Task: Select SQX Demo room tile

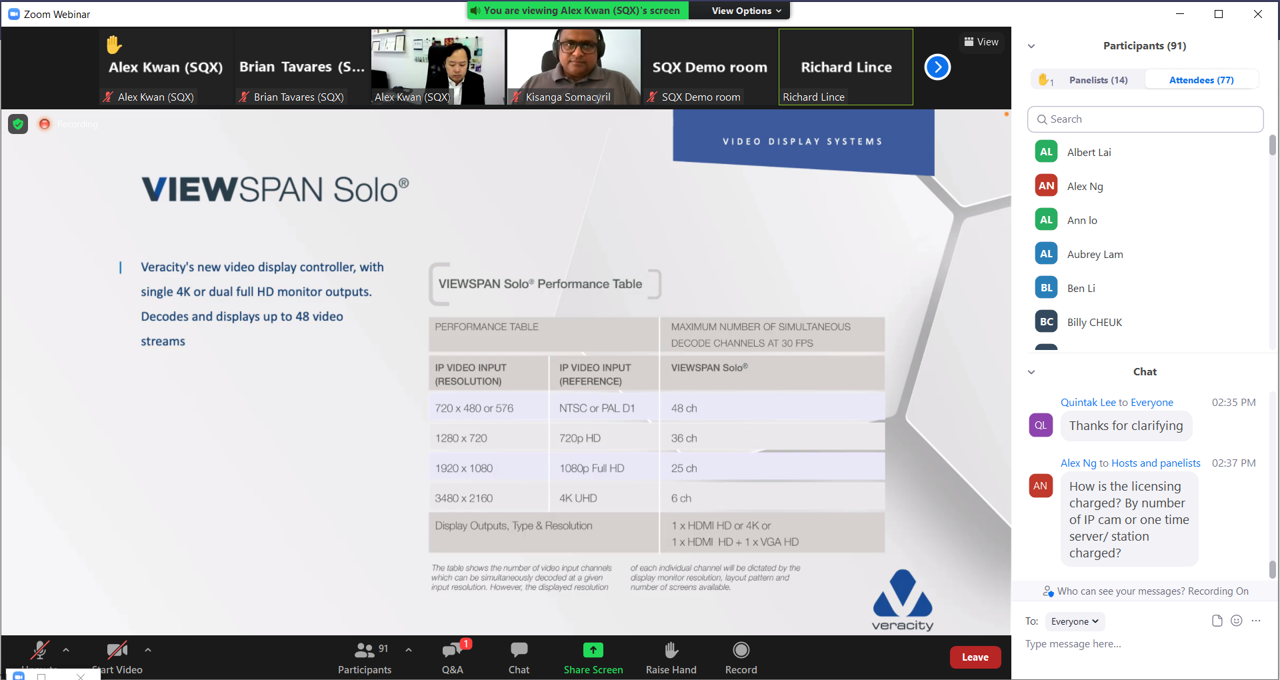Action: [710, 67]
